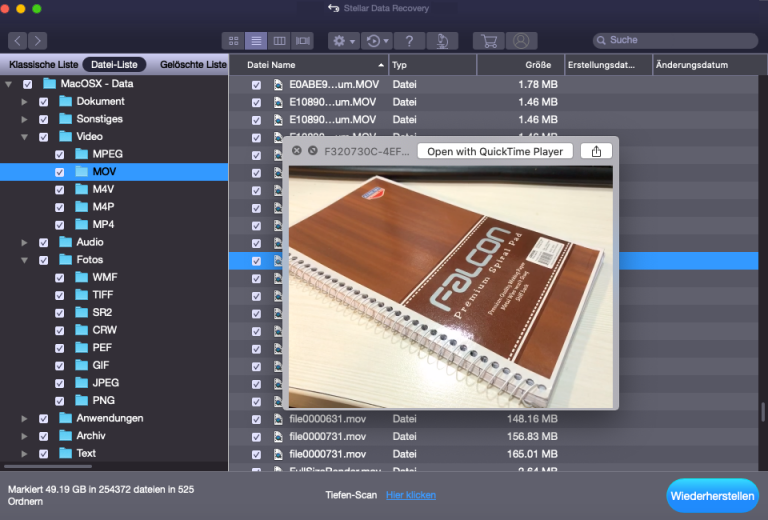Open the shopping cart purchase icon

(x=489, y=41)
